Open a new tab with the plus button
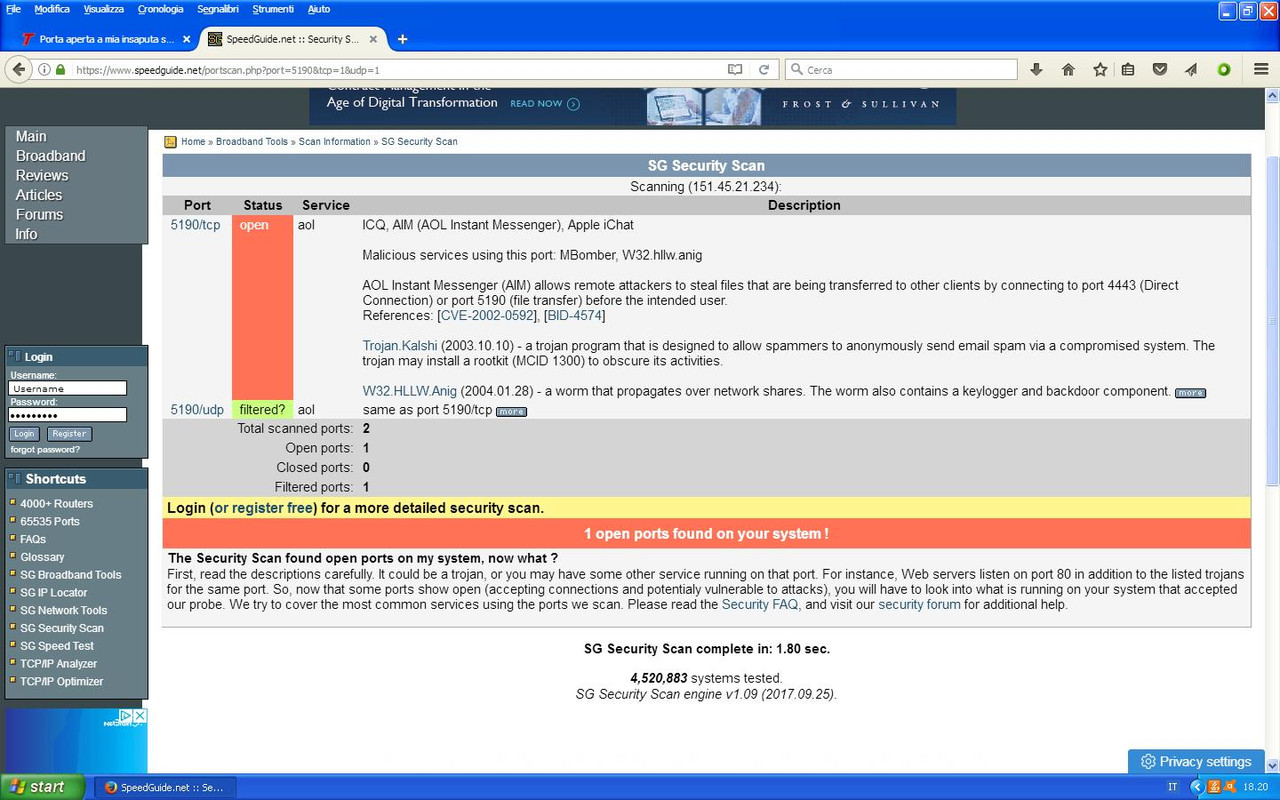Screen dimensions: 1280x800 (x=402, y=39)
